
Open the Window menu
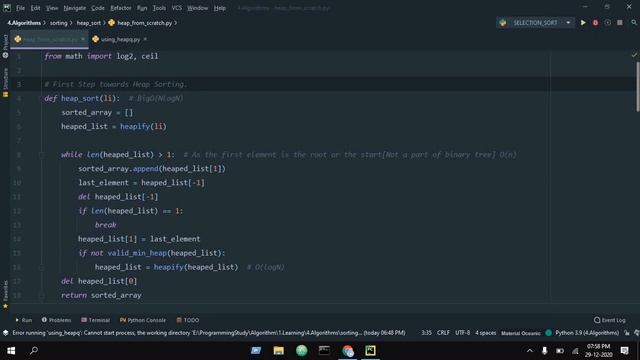point(198,8)
